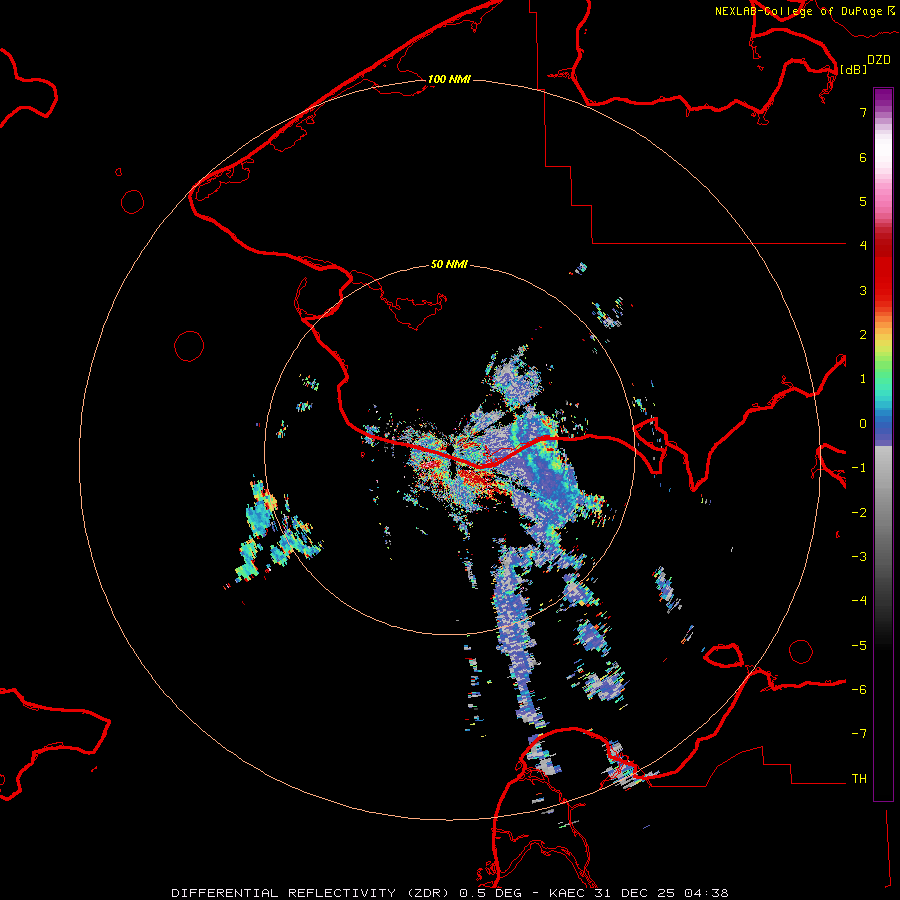Click the "-5" tick label on the color scale
This screenshot has height=900, width=900.
click(859, 646)
